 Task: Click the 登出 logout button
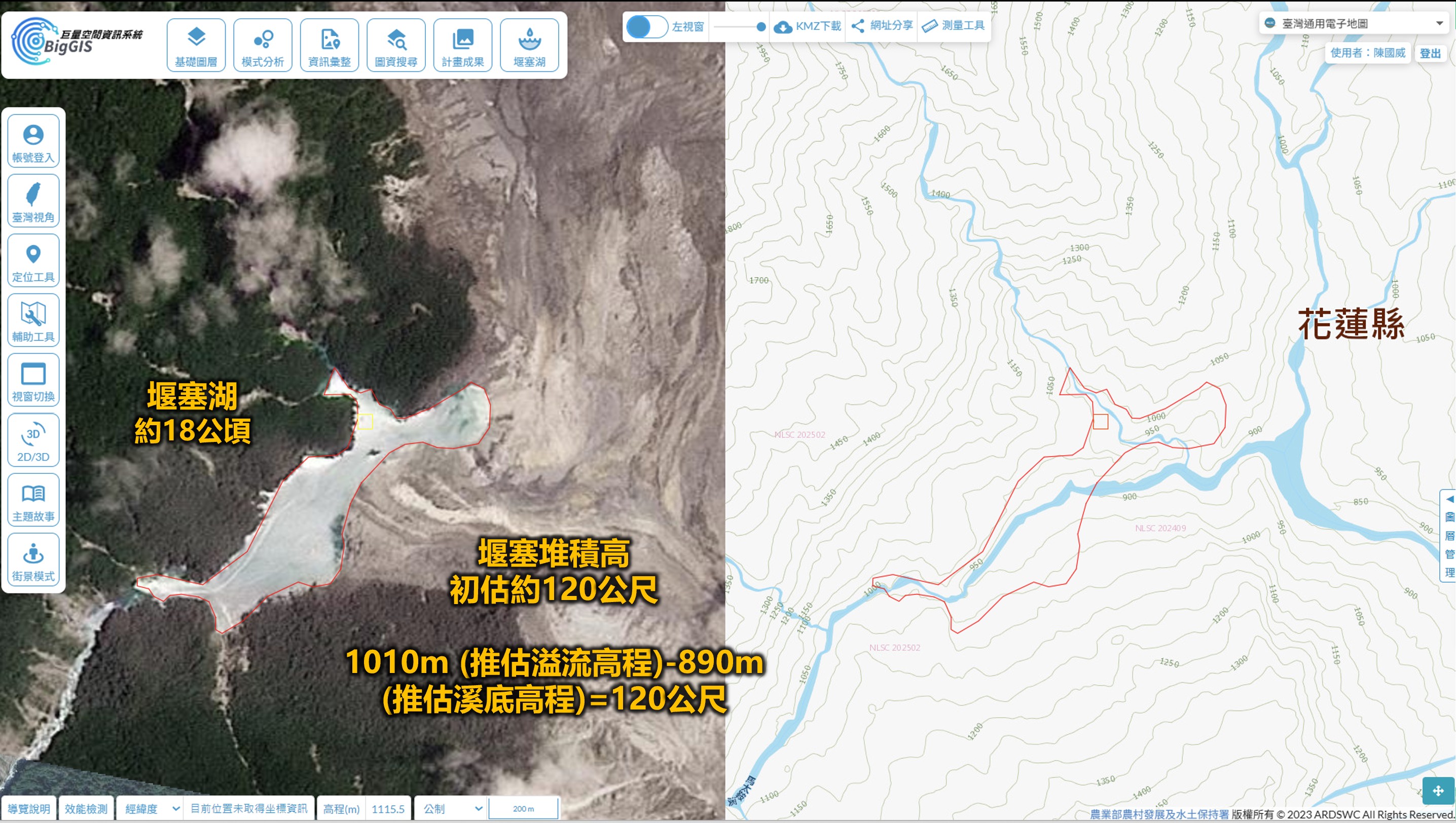coord(1430,53)
